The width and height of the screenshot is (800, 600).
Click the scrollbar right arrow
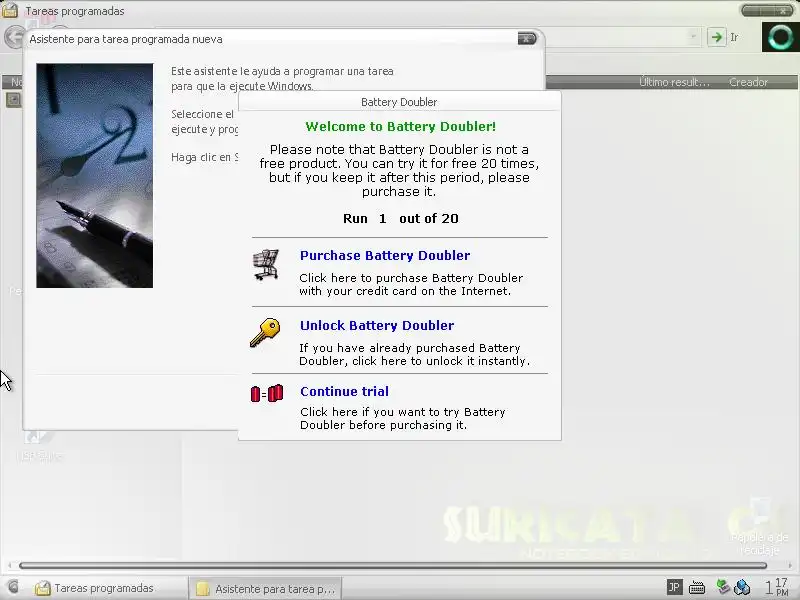tap(790, 565)
